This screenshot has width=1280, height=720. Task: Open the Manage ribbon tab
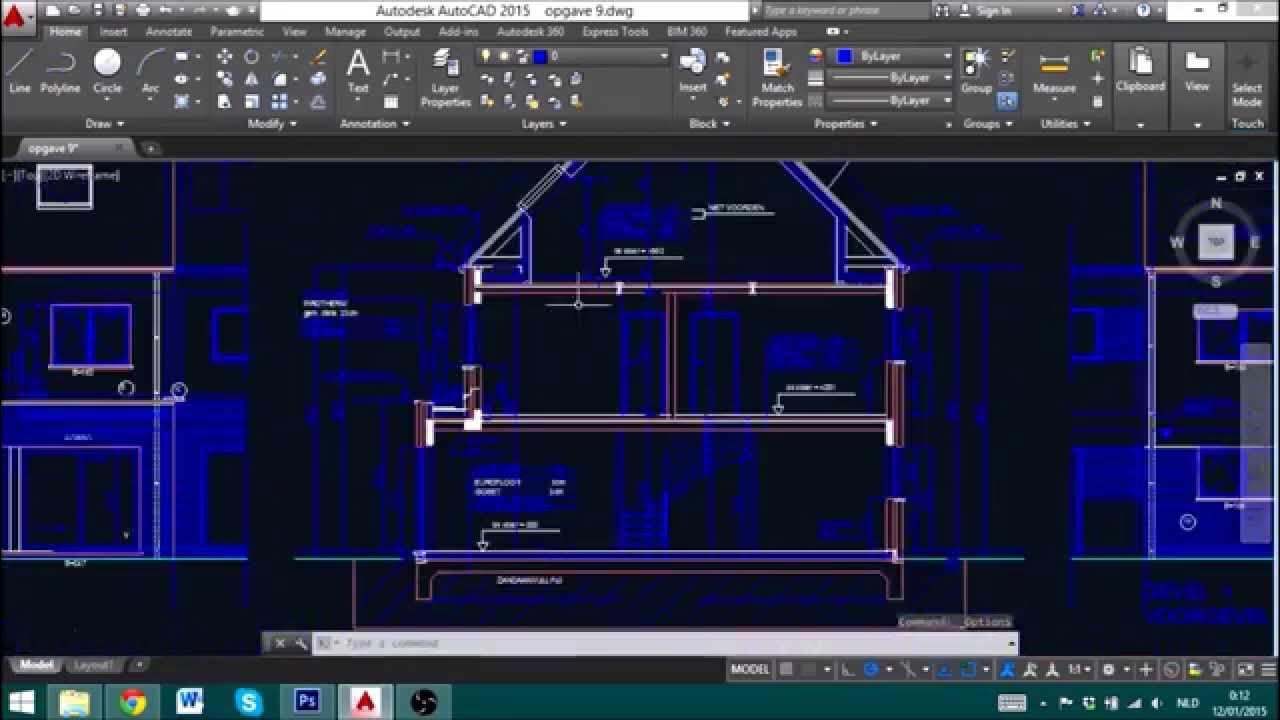[x=345, y=32]
